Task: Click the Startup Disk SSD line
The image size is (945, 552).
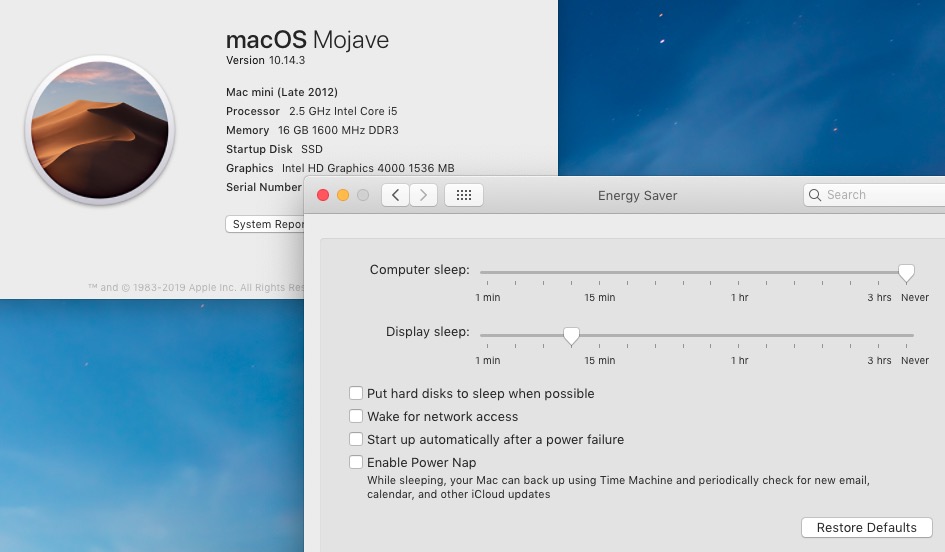Action: [x=274, y=149]
